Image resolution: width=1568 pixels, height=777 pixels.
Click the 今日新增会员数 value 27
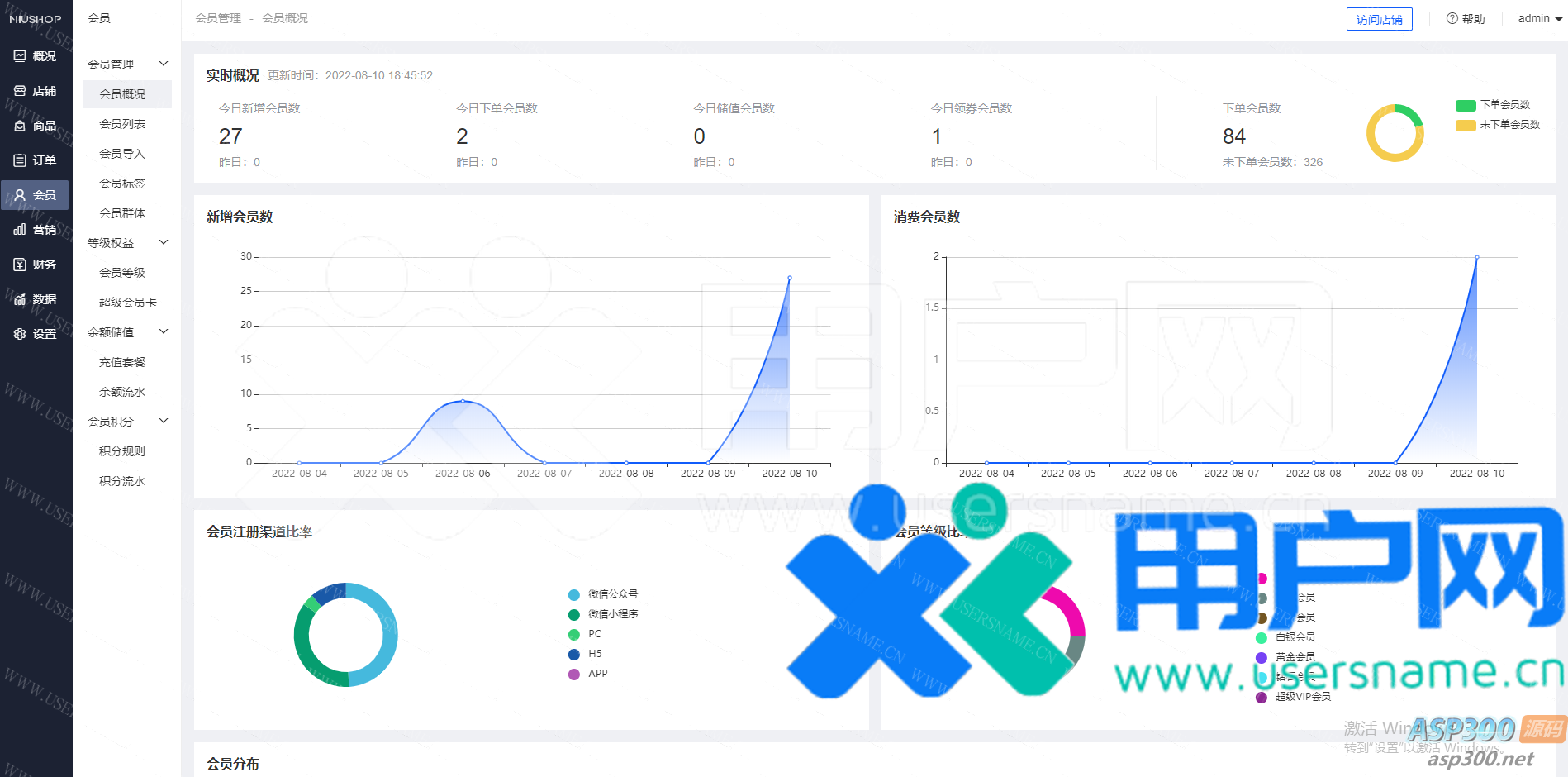(x=230, y=136)
